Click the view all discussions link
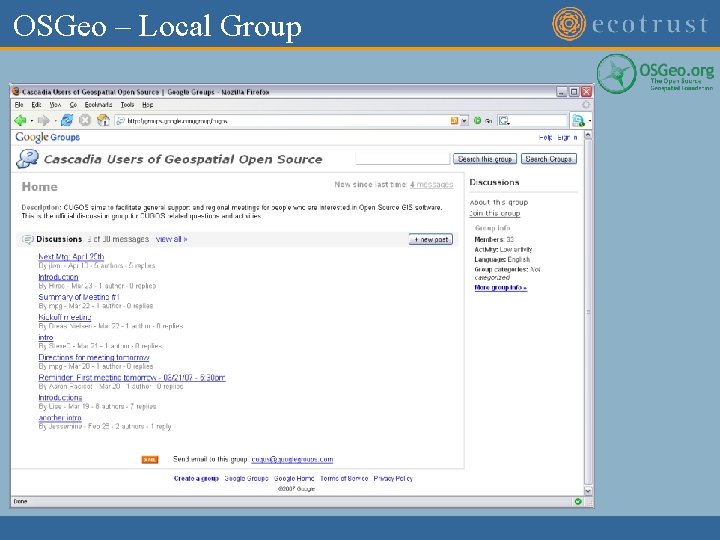Image resolution: width=720 pixels, height=540 pixels. [171, 239]
